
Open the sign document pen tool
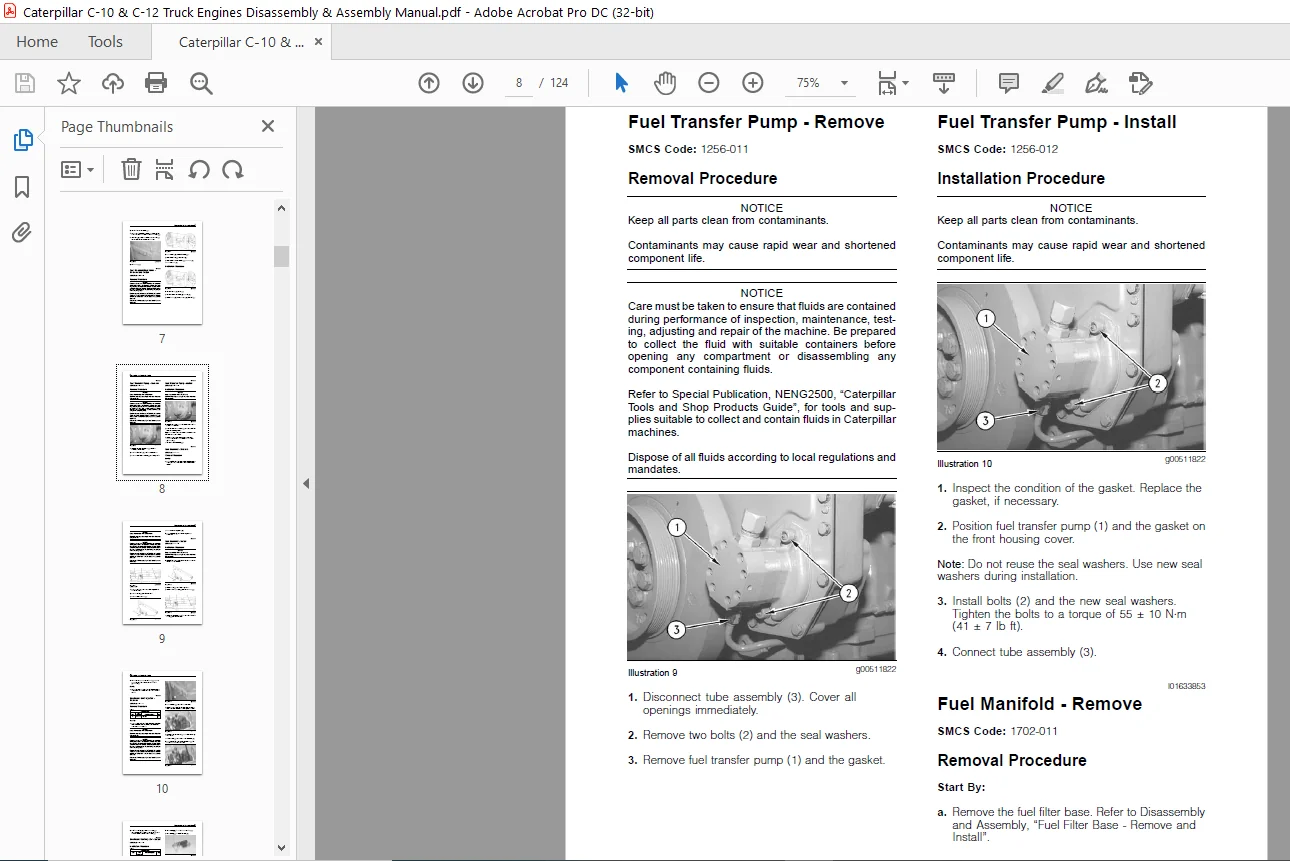(x=1097, y=83)
